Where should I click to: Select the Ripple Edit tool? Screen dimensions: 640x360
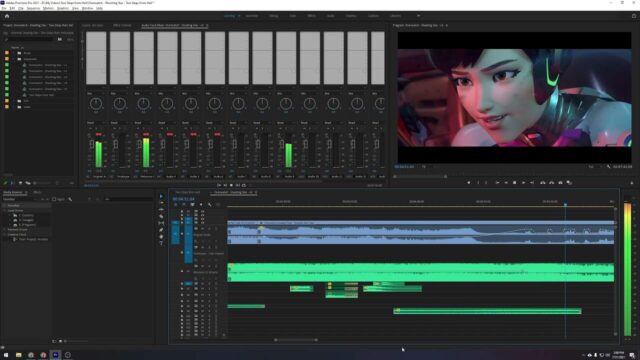click(161, 210)
